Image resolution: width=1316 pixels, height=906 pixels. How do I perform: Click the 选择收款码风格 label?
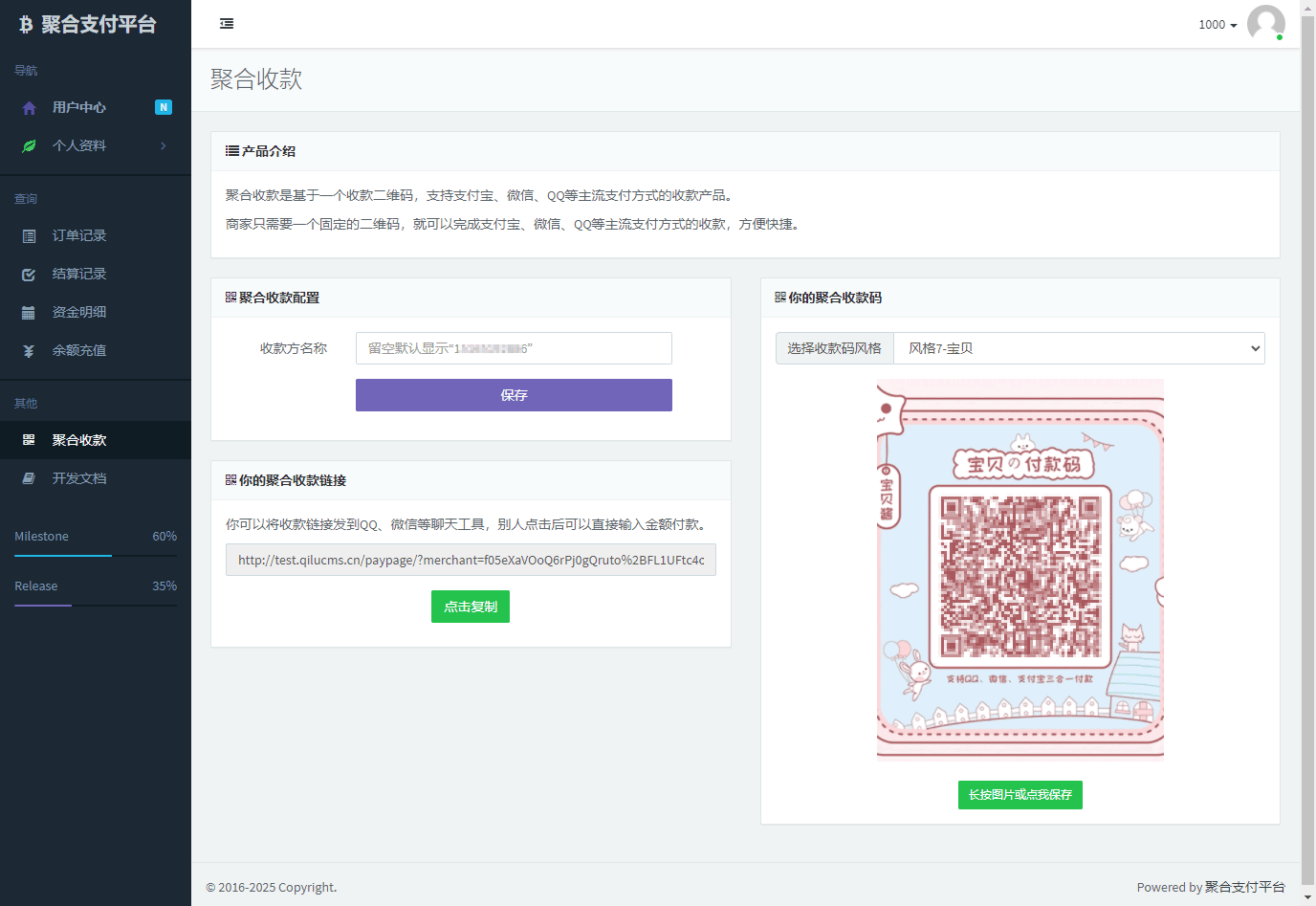834,348
